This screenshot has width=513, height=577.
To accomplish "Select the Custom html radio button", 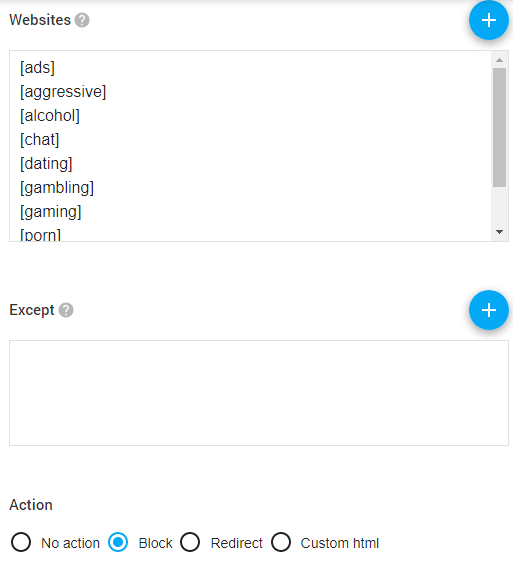I will 281,542.
